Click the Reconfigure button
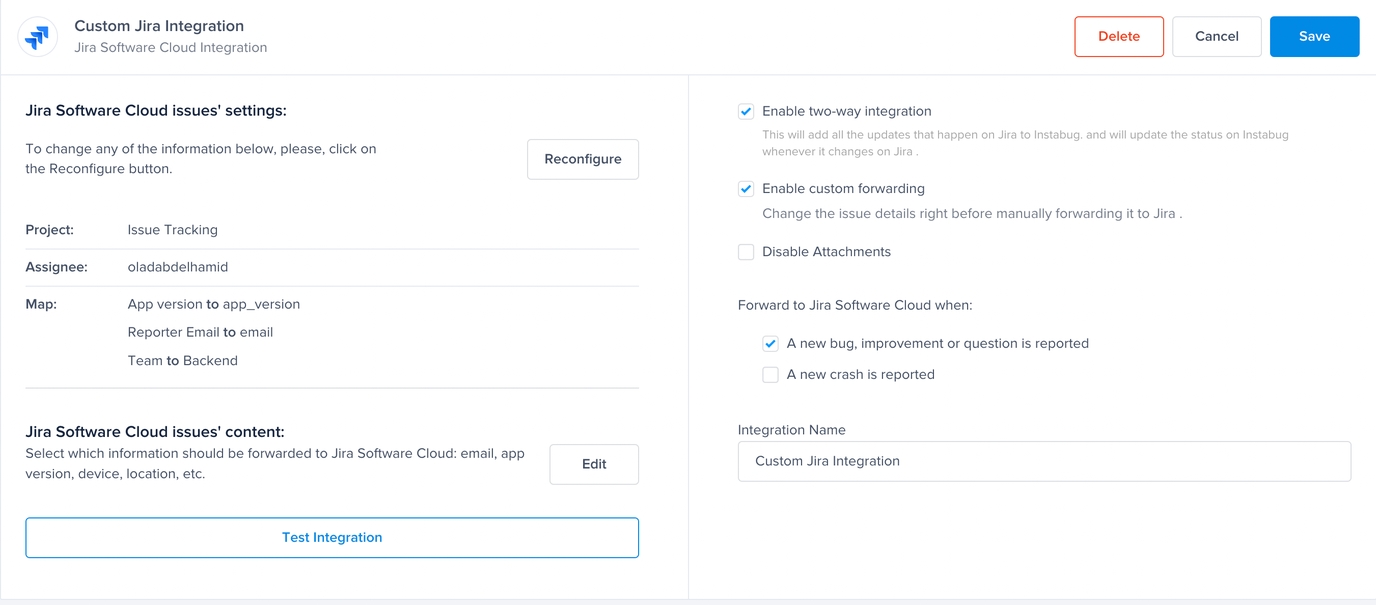The width and height of the screenshot is (1376, 605). point(582,159)
